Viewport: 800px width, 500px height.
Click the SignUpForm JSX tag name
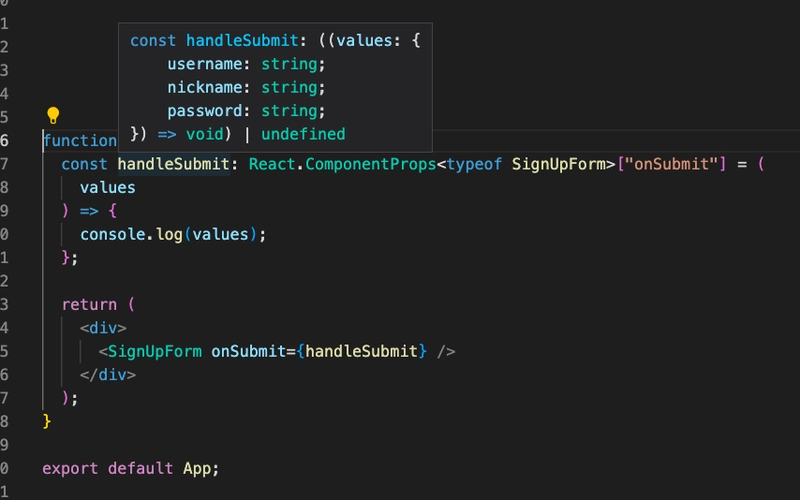tap(155, 352)
